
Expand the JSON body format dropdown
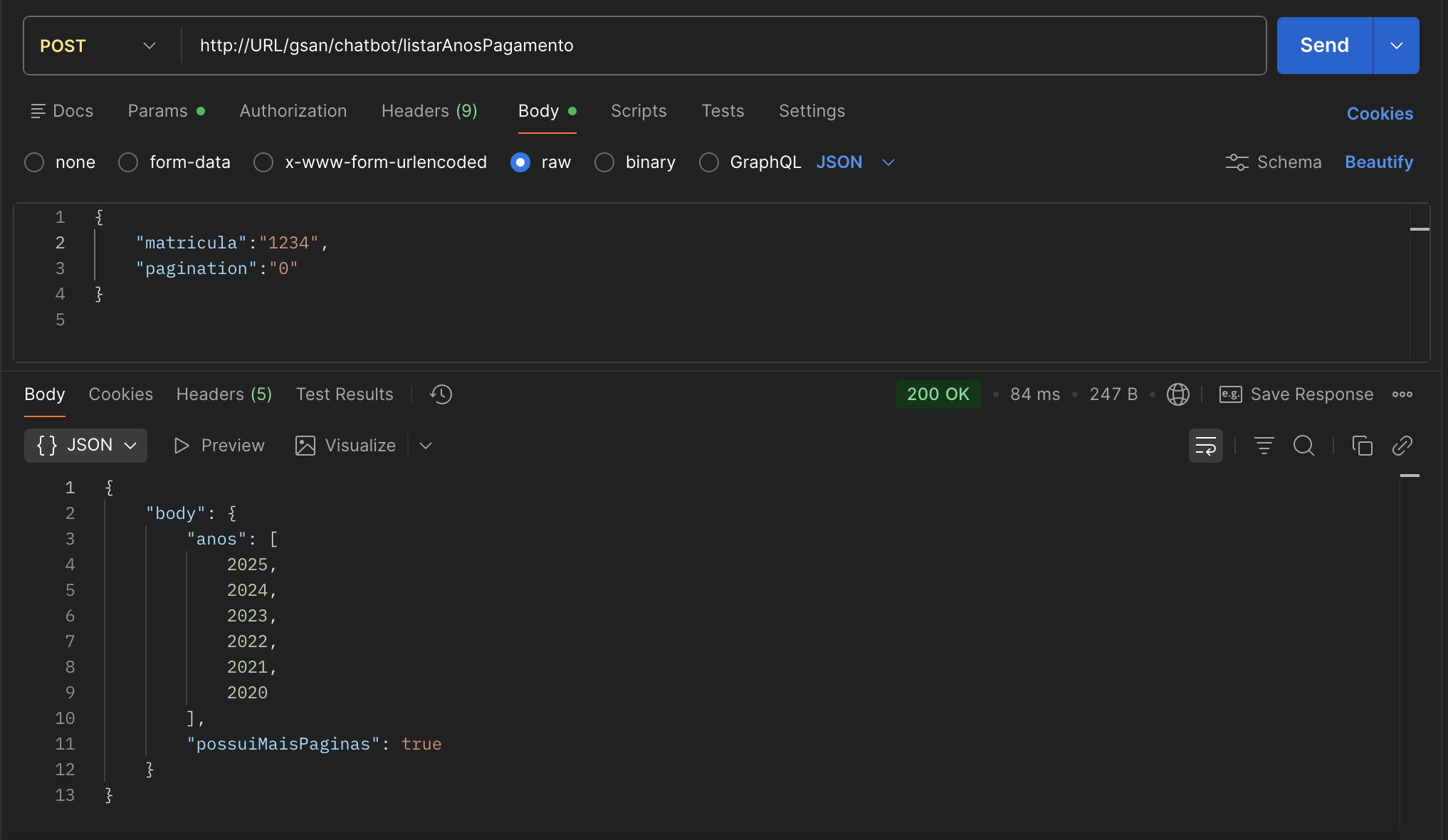pos(854,162)
